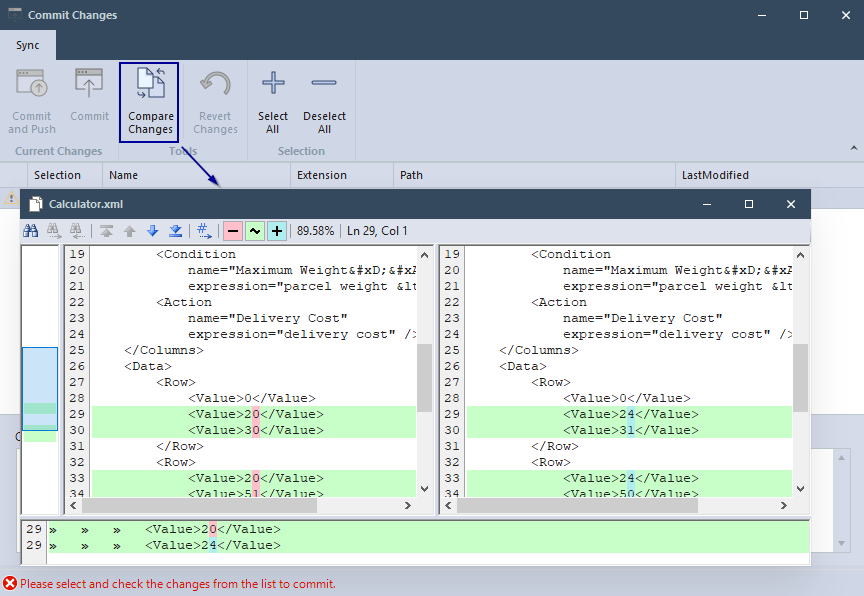Click the warning icon in the changes list
864x596 pixels.
[x=11, y=197]
